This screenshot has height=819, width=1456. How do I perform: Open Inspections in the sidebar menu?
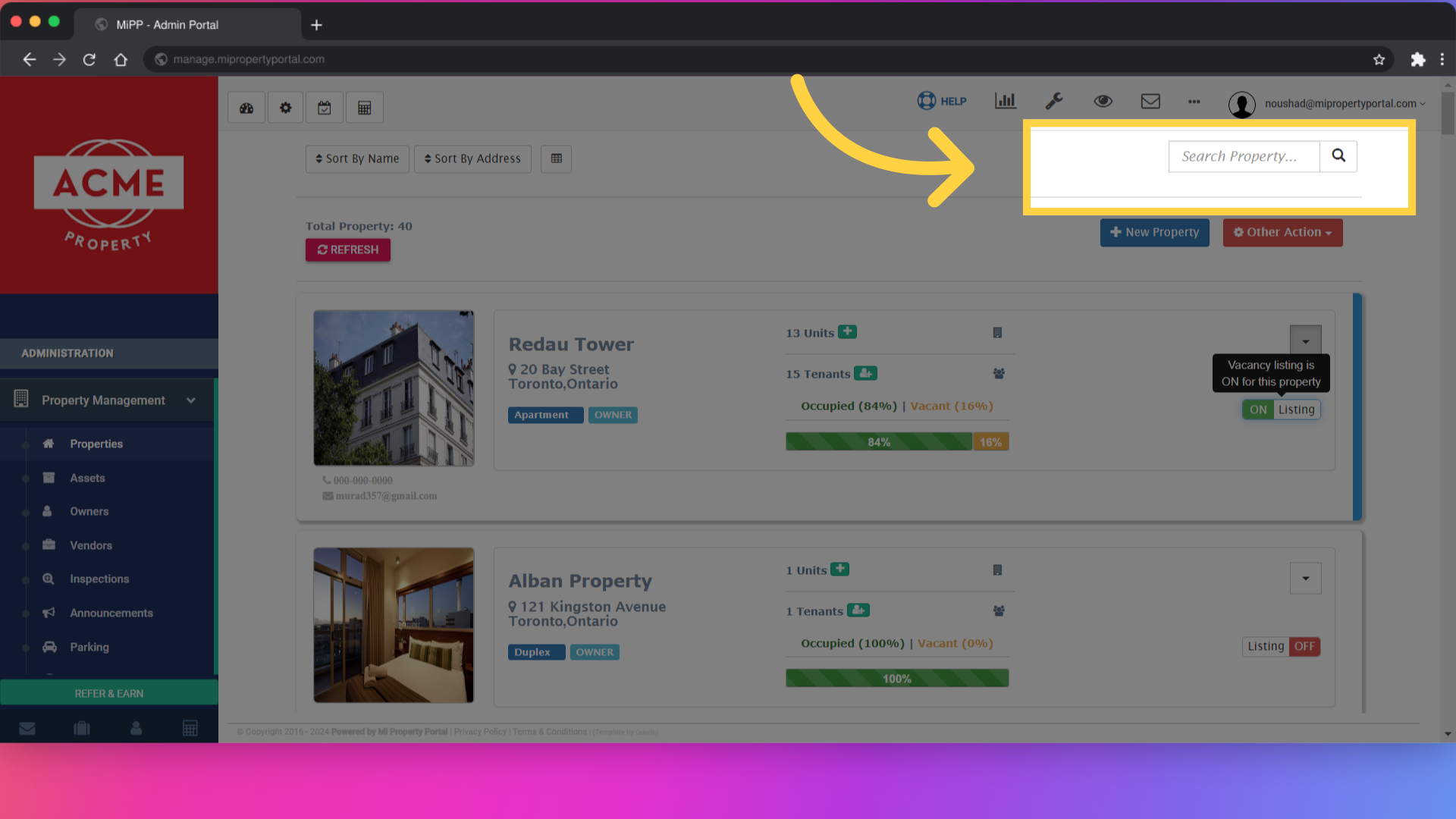point(99,579)
